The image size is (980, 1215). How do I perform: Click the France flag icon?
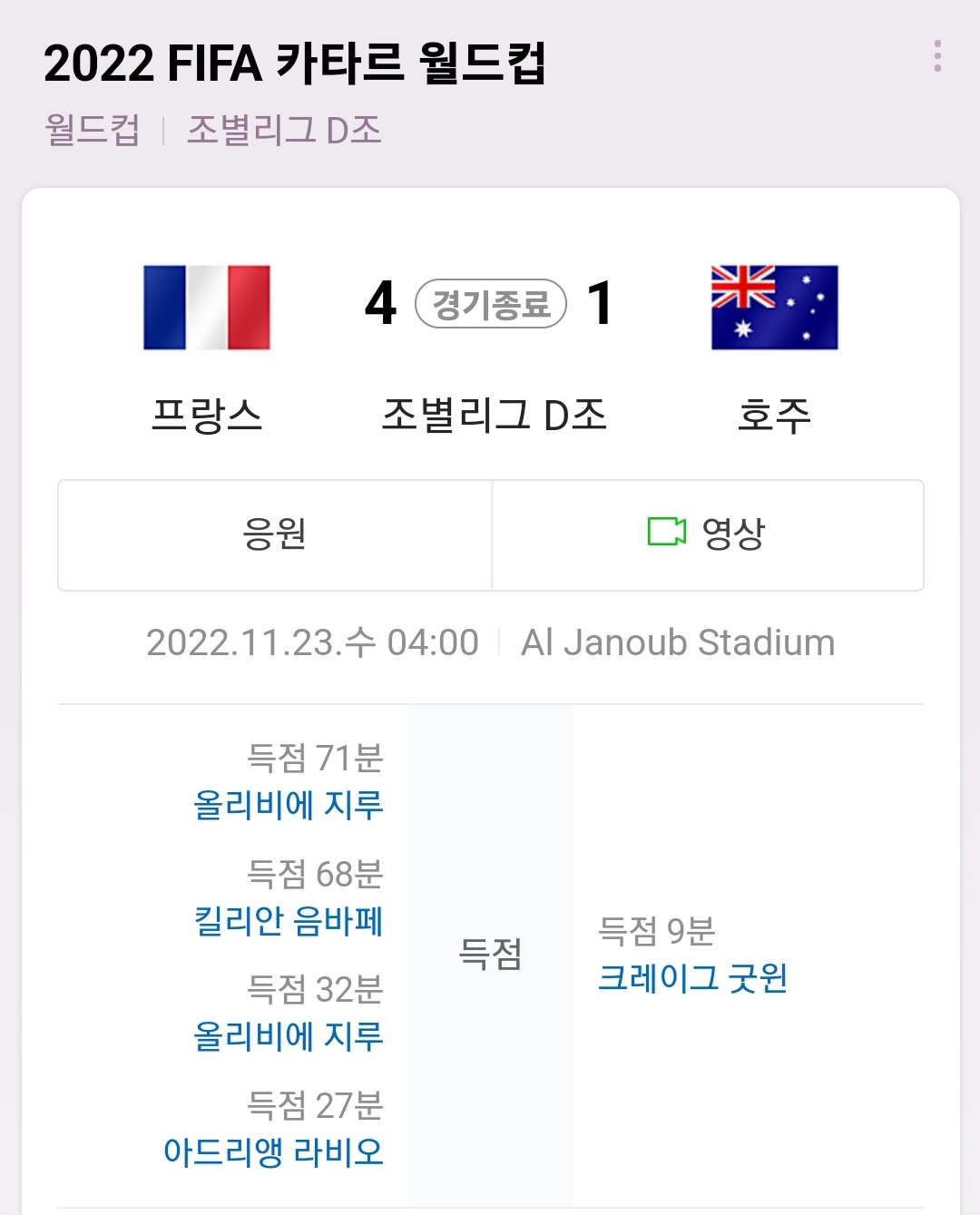coord(207,308)
